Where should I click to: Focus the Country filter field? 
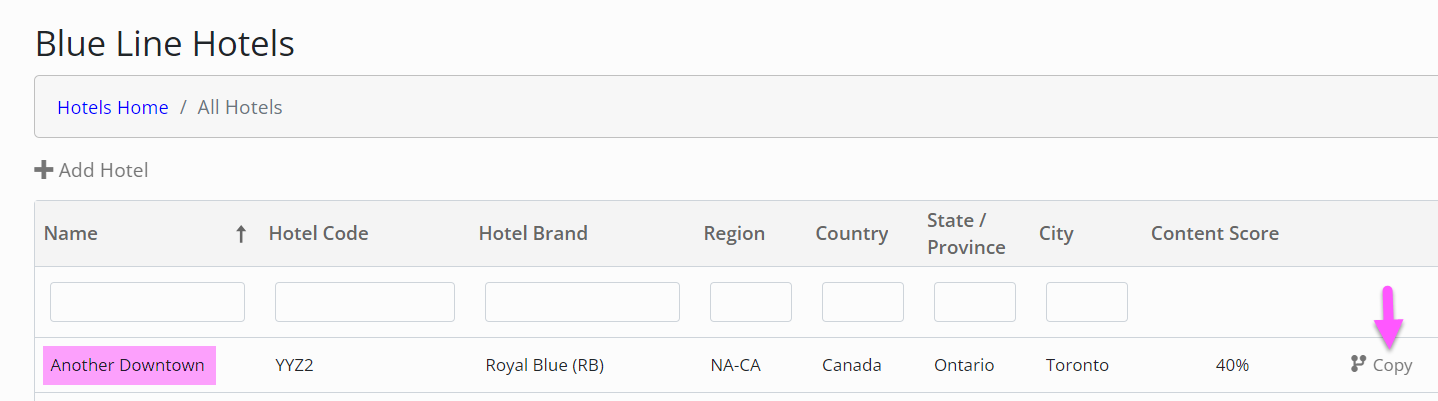pyautogui.click(x=863, y=302)
